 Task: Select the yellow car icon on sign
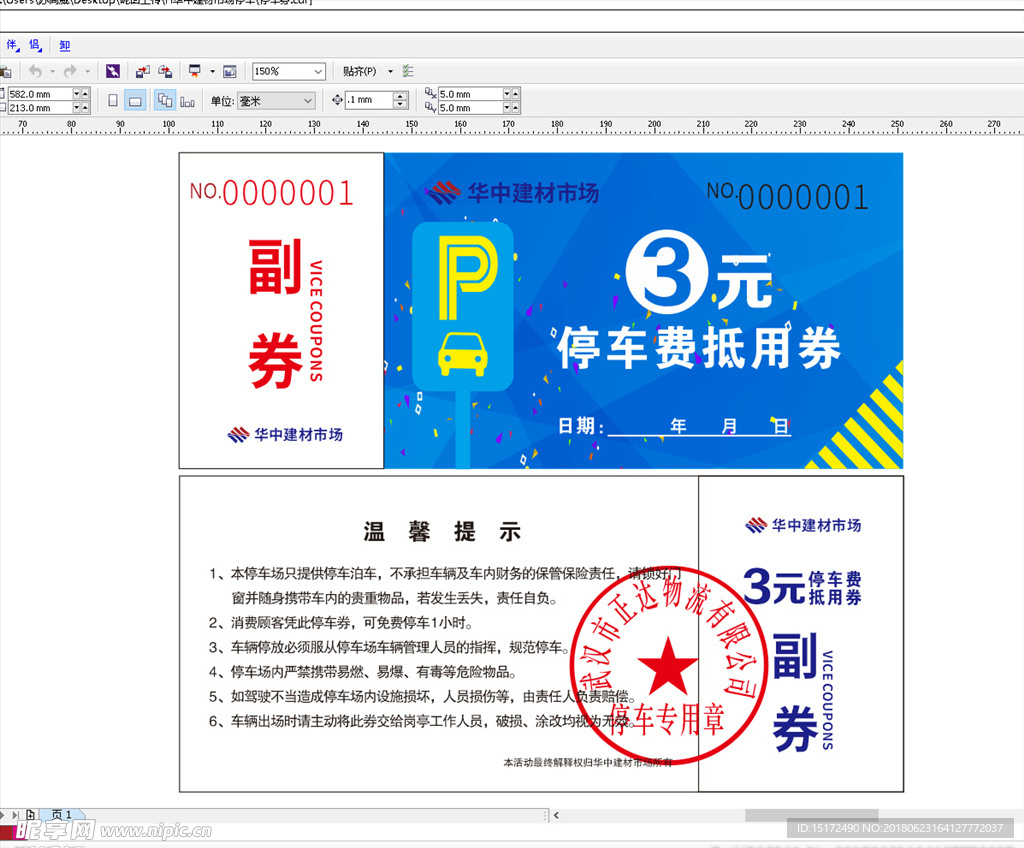pyautogui.click(x=462, y=354)
